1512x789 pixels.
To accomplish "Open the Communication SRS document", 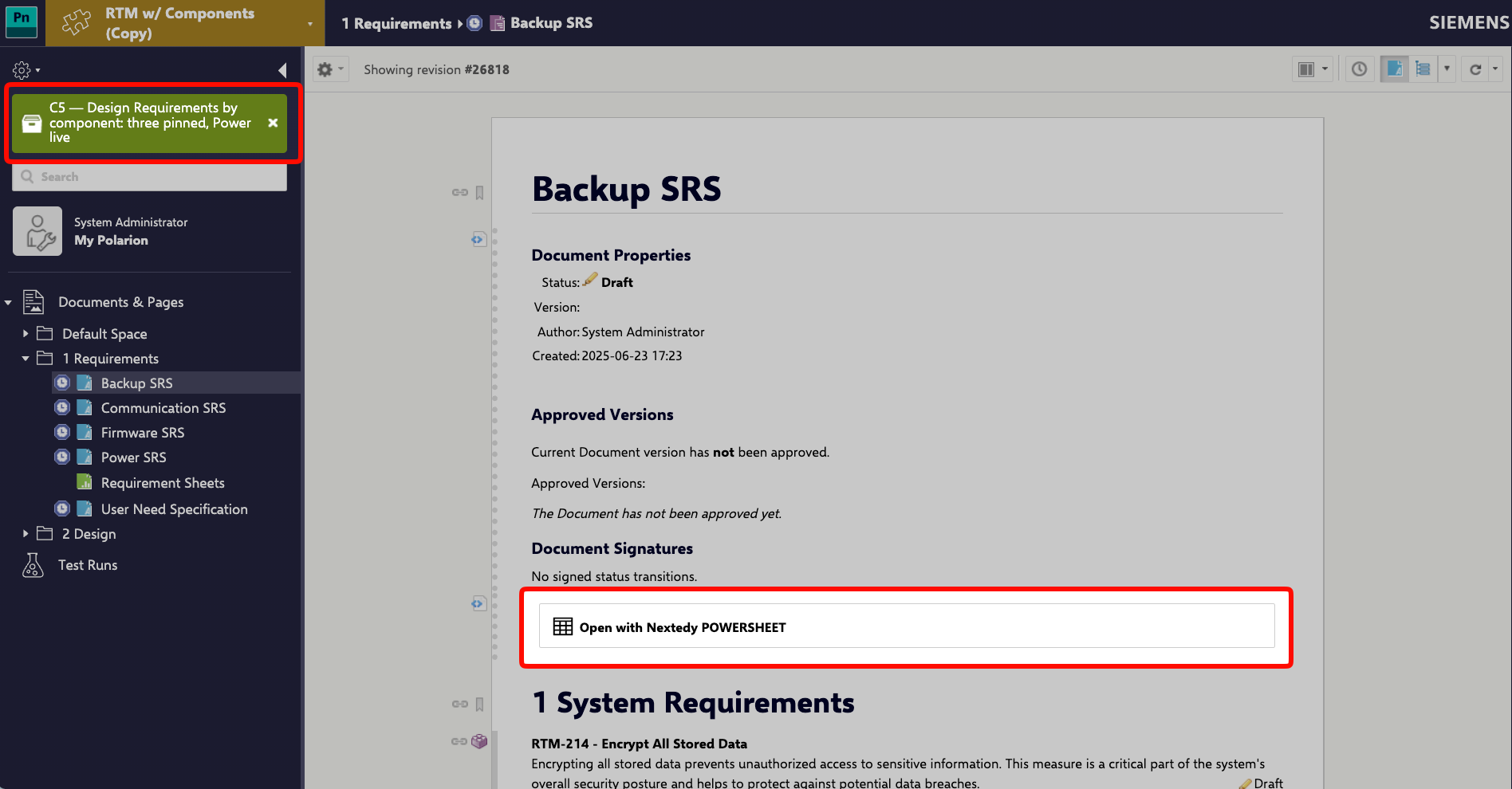I will tap(163, 408).
